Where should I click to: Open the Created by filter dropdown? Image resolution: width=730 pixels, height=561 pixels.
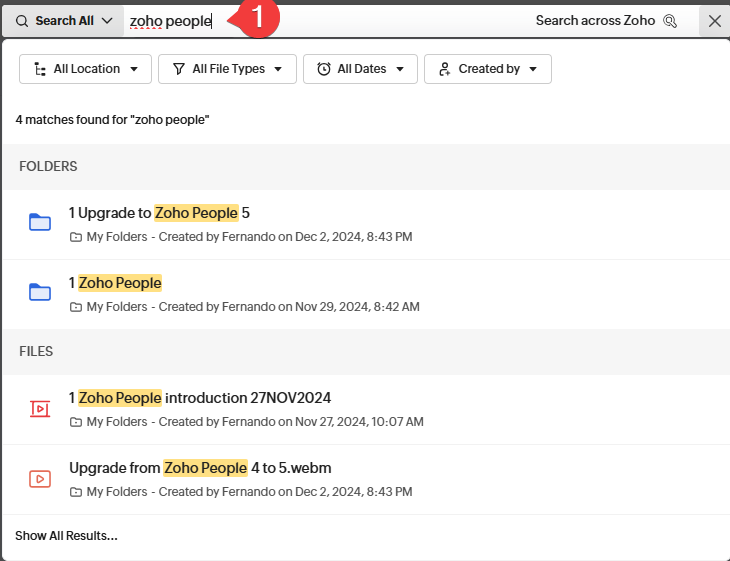(487, 69)
